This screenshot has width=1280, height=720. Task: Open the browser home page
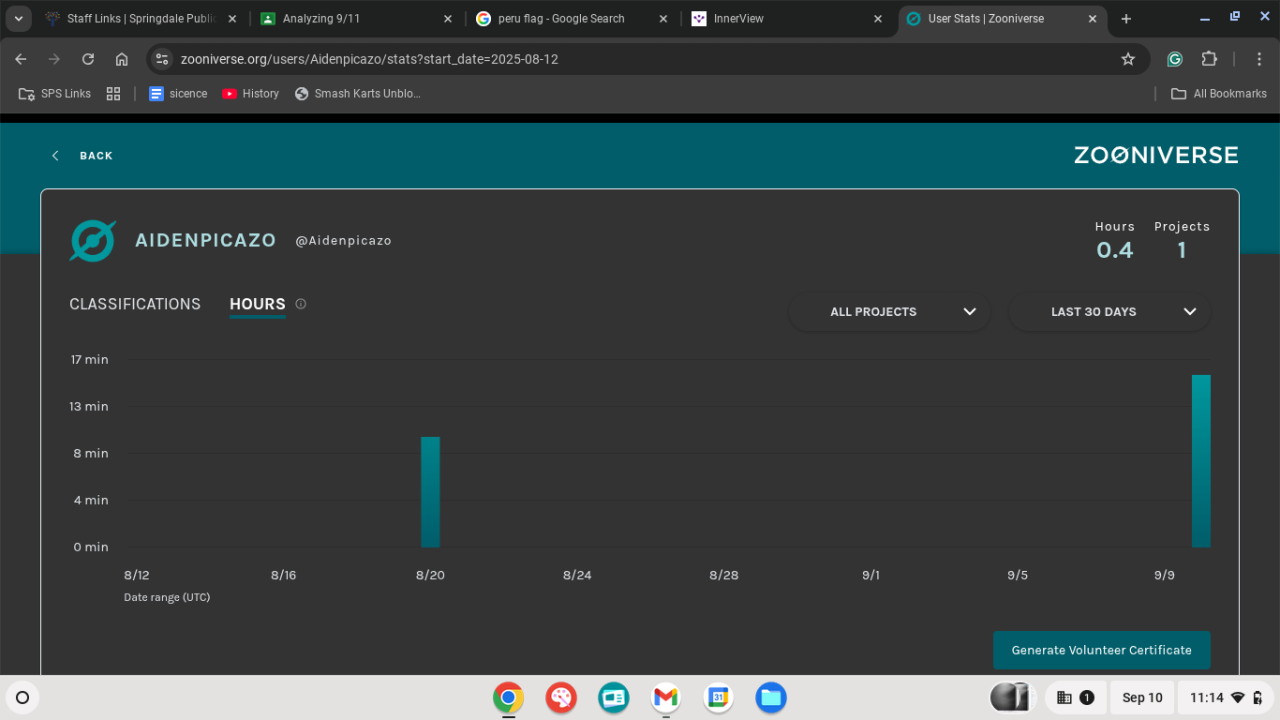coord(122,59)
